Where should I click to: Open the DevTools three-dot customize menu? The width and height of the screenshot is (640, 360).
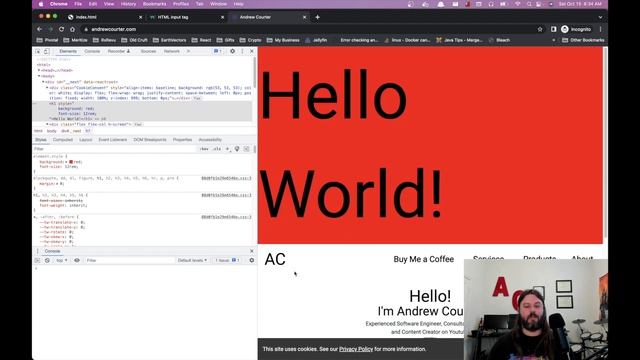coord(242,51)
